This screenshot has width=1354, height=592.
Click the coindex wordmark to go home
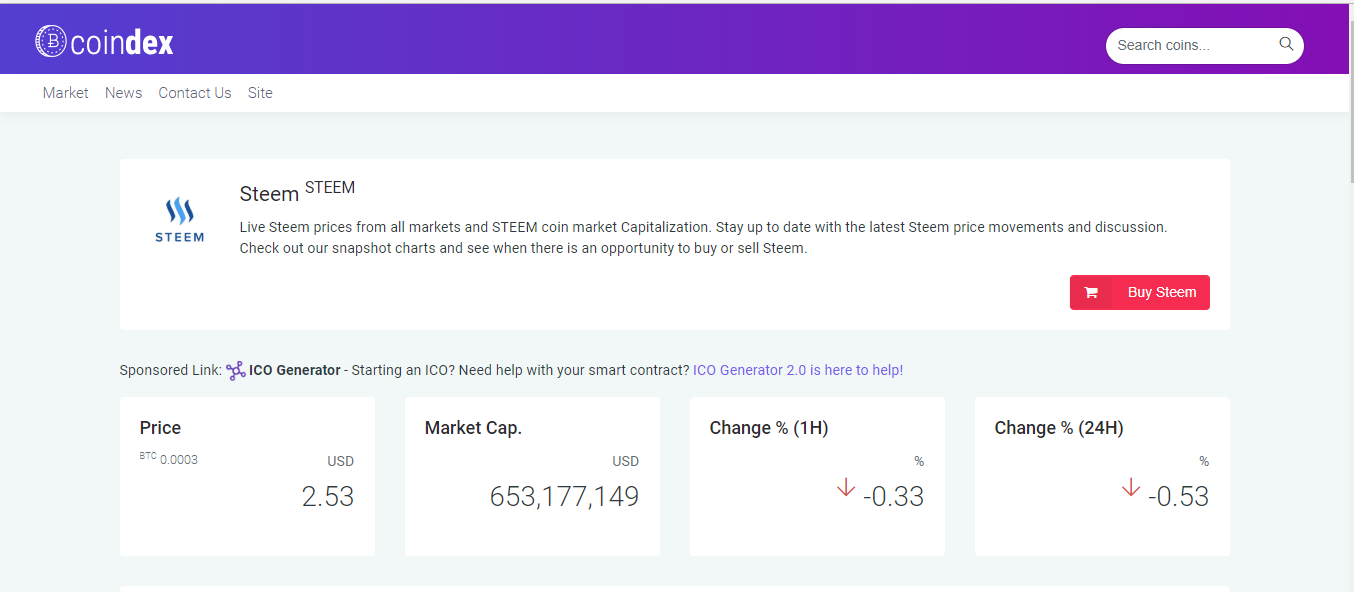click(122, 42)
